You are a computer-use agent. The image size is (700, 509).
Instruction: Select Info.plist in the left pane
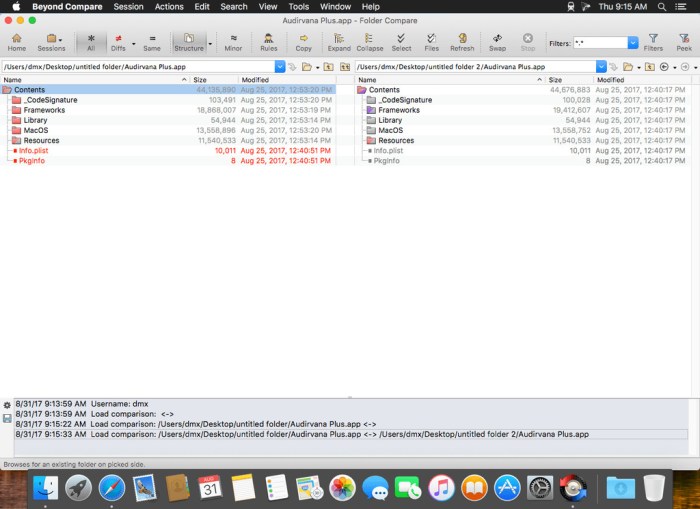[x=34, y=150]
